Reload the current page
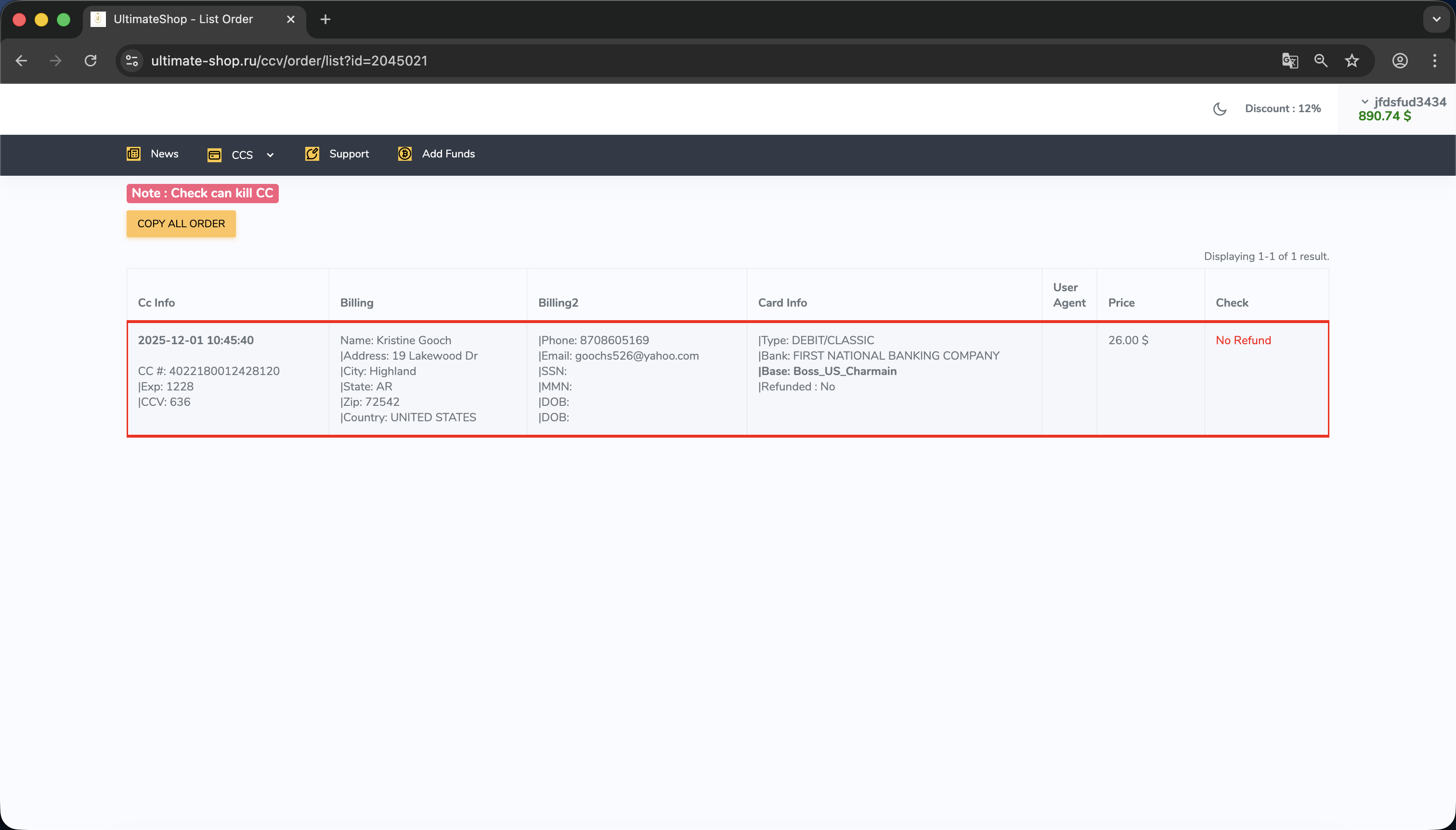 (x=91, y=61)
